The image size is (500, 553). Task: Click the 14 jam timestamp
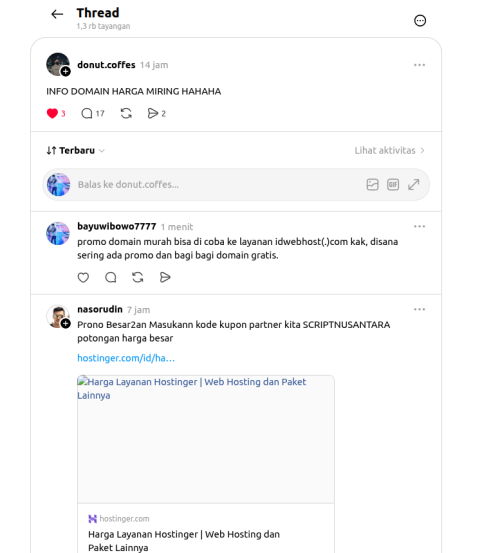pyautogui.click(x=154, y=65)
